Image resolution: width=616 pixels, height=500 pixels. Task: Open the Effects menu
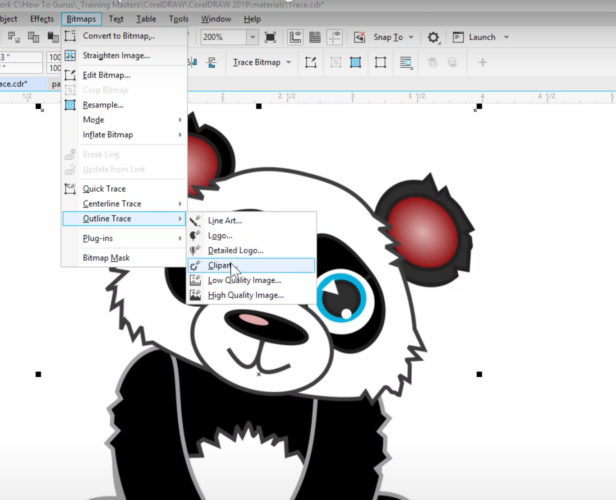point(42,19)
